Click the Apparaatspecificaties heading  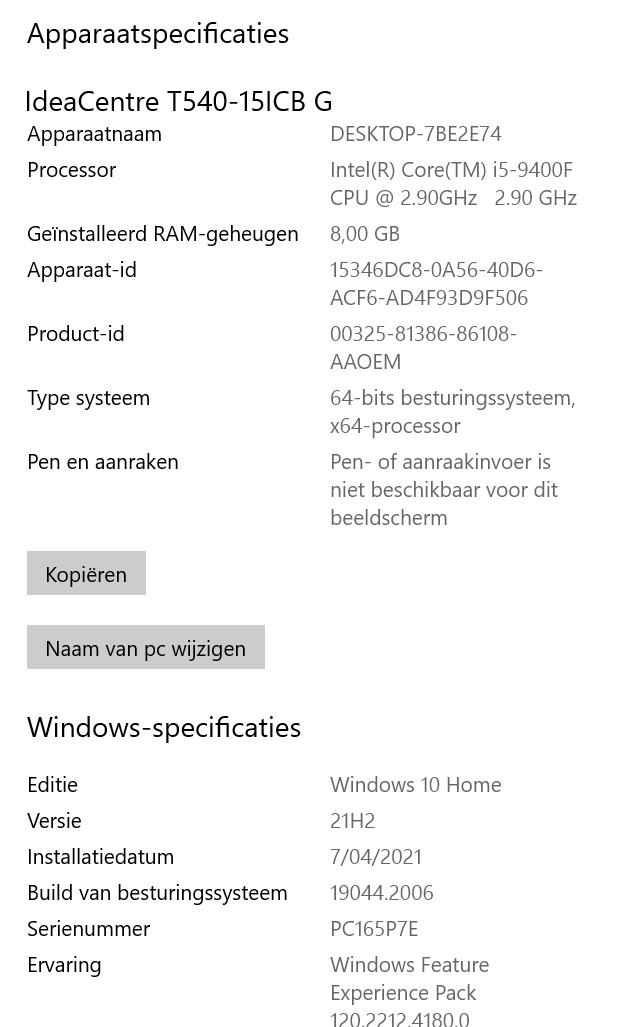pos(158,34)
